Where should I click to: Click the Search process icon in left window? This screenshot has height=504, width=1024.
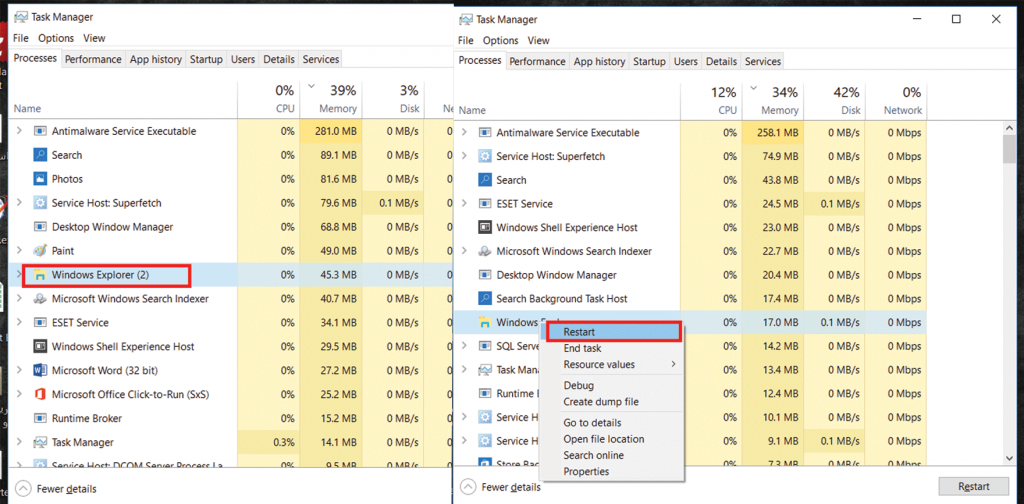40,155
